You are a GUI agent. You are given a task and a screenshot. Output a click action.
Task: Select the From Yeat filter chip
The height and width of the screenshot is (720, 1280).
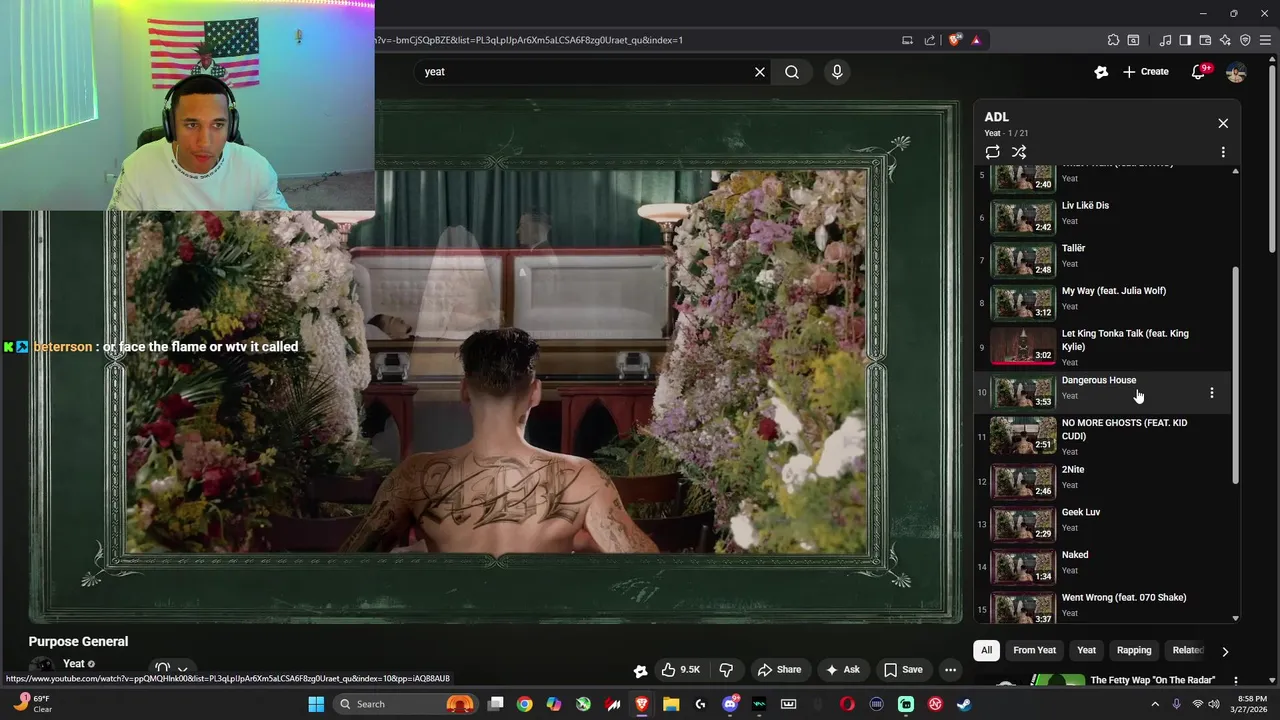tap(1034, 650)
